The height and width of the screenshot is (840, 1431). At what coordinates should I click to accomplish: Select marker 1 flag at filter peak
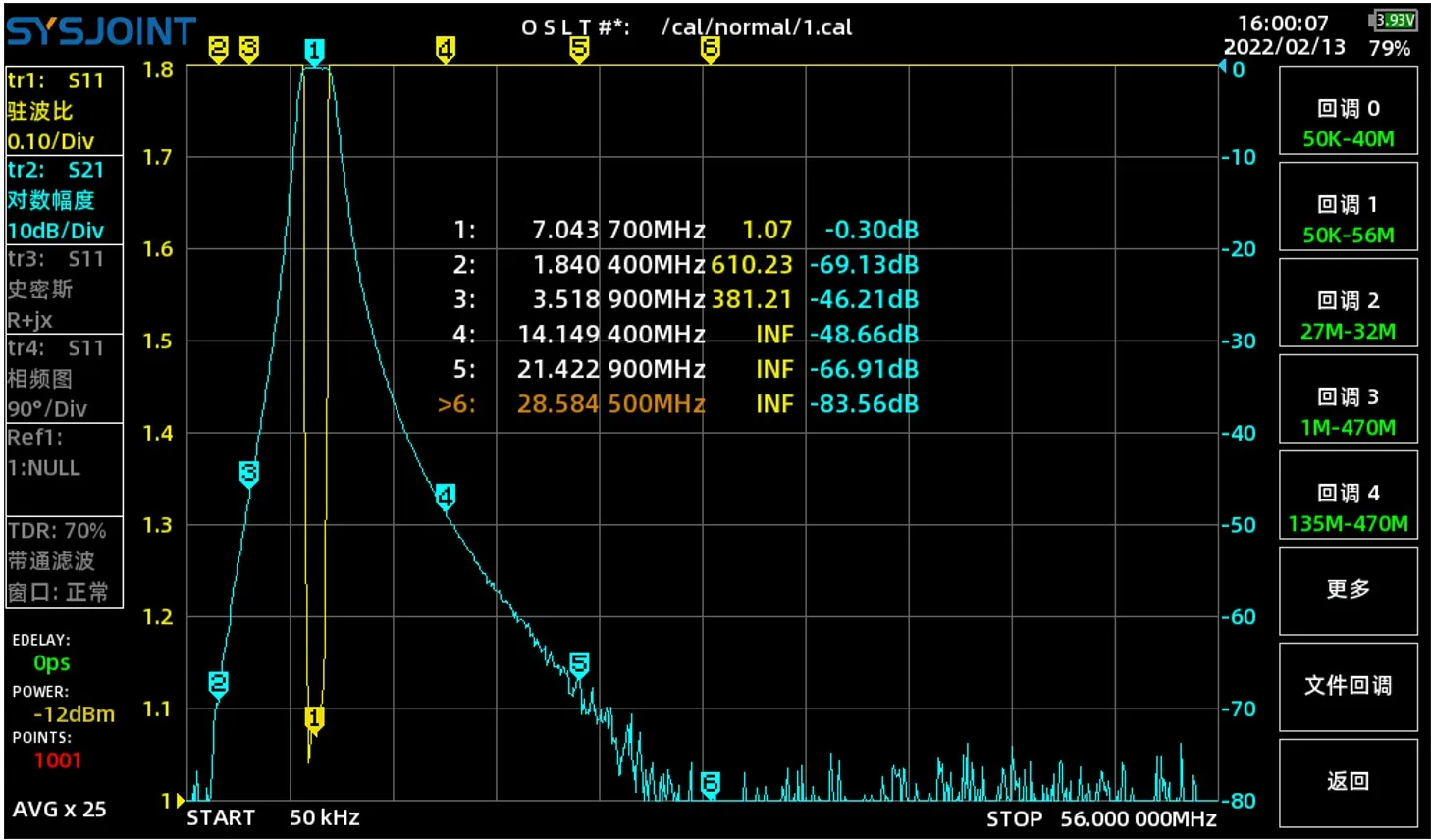[314, 48]
